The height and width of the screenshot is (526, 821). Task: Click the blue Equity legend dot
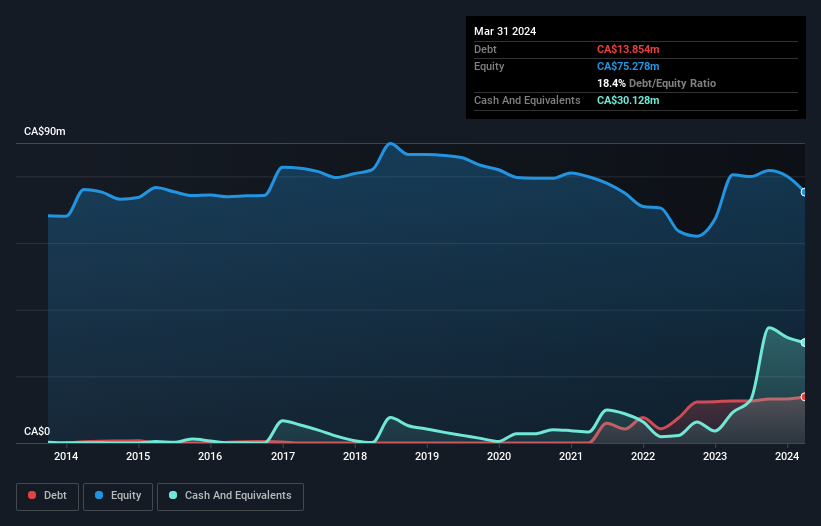tap(99, 495)
